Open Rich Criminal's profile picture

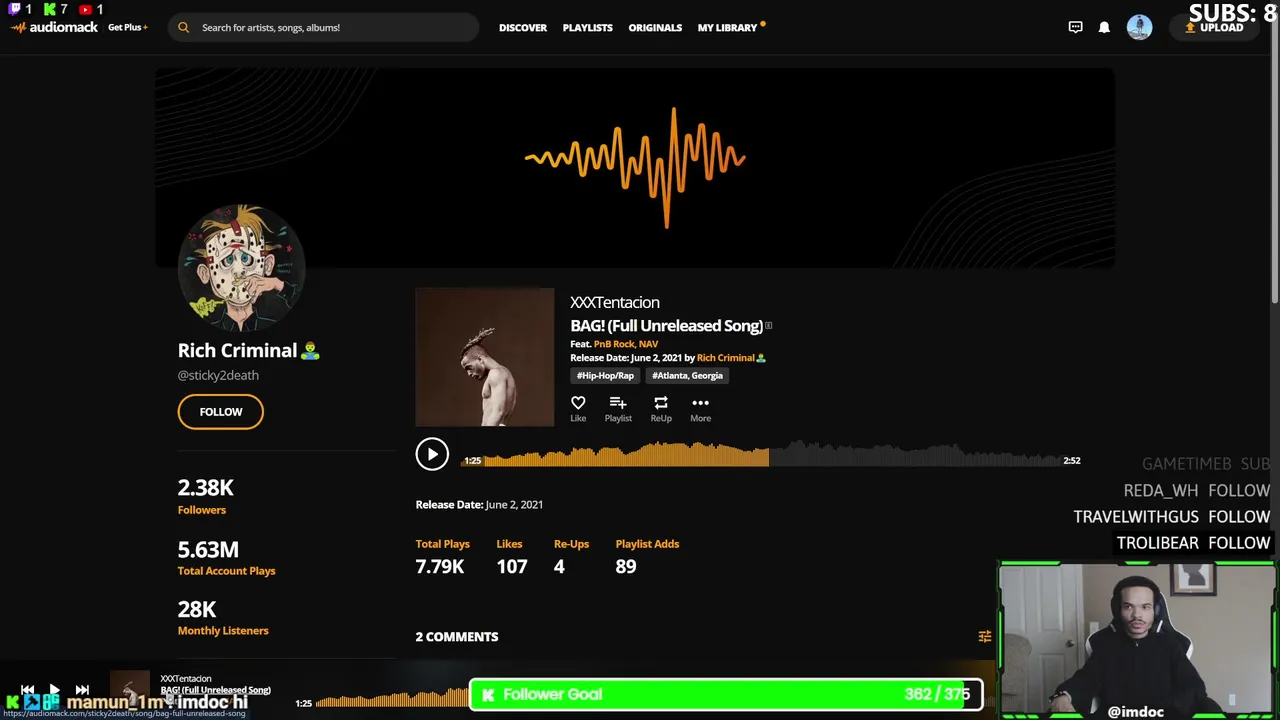(x=241, y=268)
